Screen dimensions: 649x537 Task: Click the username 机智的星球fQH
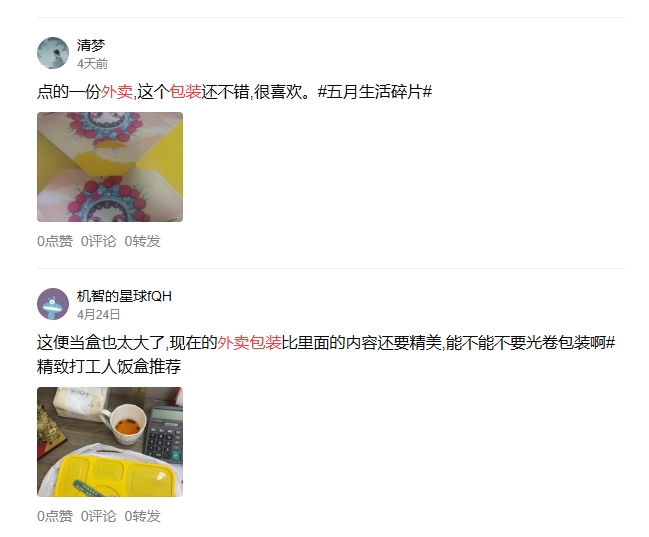(124, 296)
